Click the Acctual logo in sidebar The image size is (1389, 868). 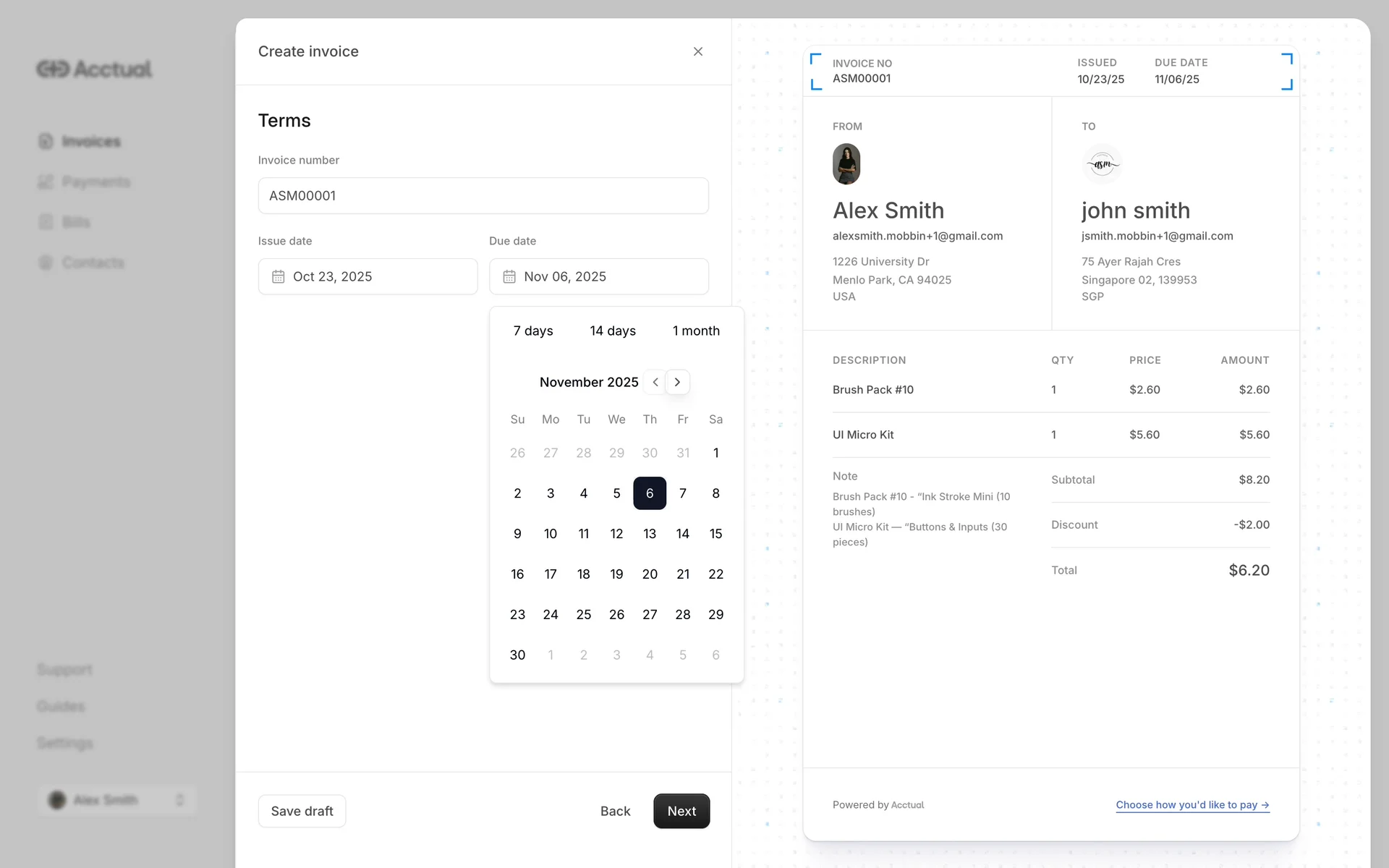coord(94,69)
